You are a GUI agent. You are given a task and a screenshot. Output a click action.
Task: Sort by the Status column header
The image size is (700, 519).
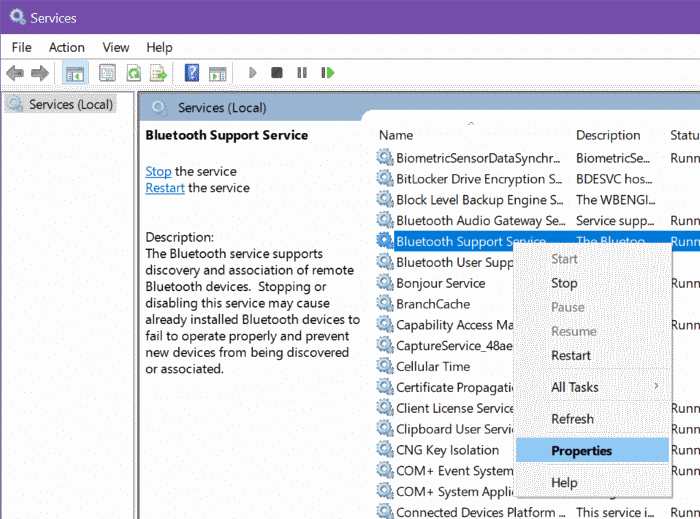tap(684, 135)
